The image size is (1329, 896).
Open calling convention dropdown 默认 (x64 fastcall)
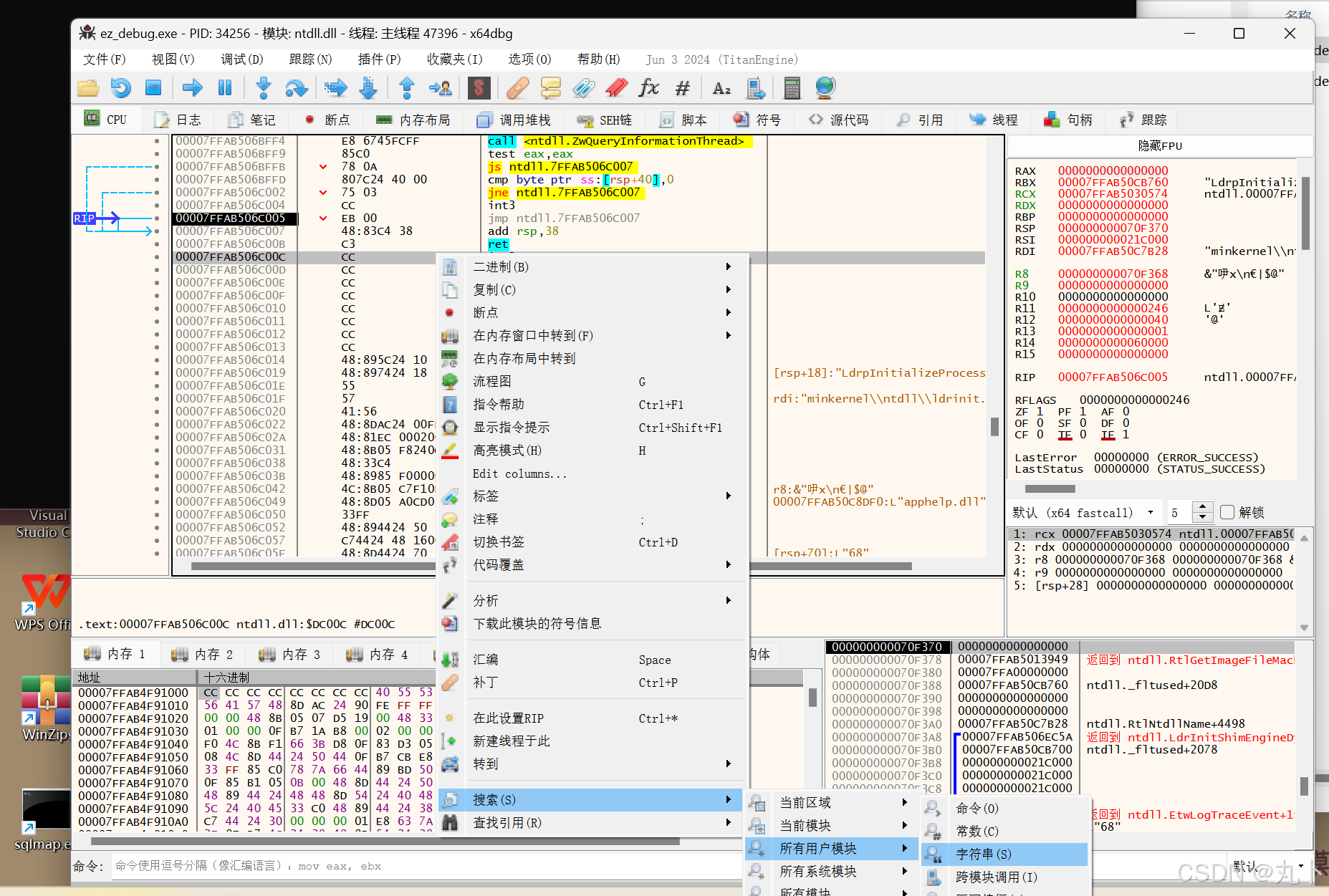pos(1085,512)
